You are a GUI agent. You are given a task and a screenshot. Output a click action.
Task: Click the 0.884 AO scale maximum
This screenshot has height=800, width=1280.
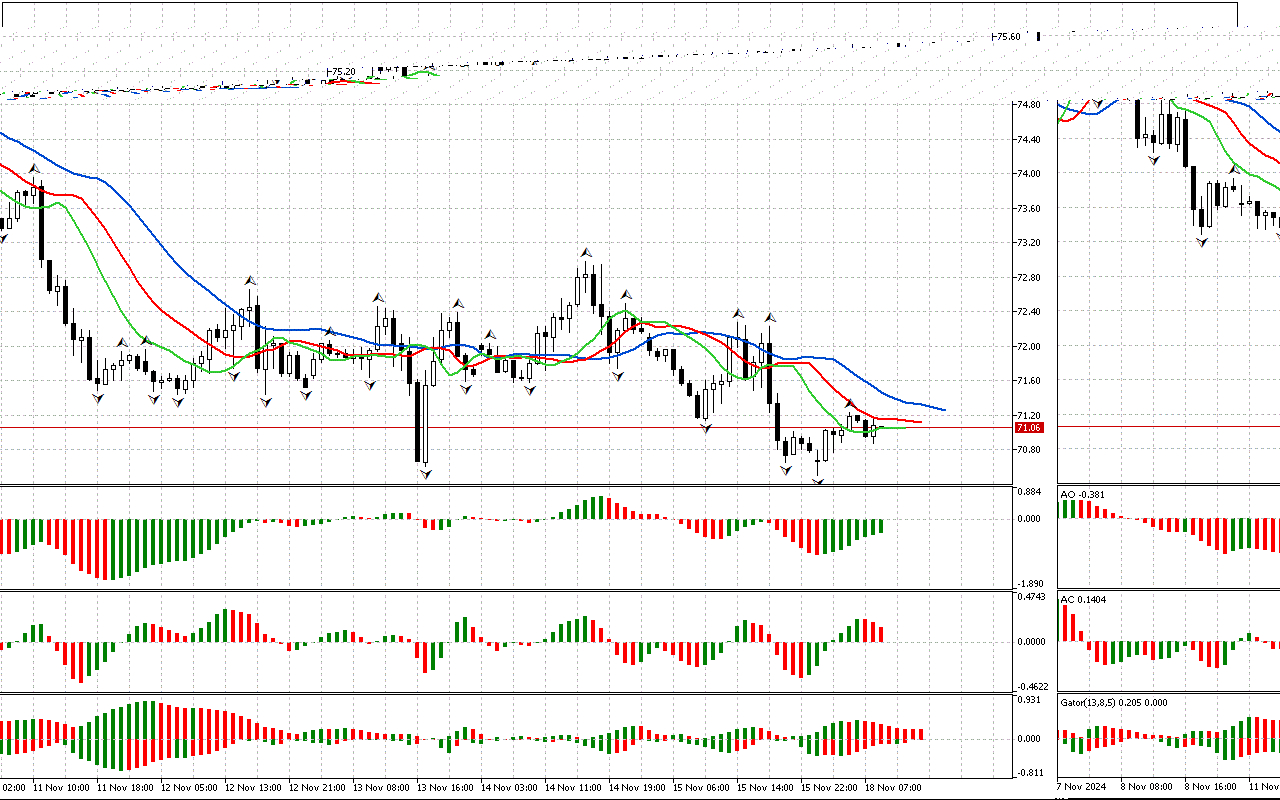[x=1028, y=492]
